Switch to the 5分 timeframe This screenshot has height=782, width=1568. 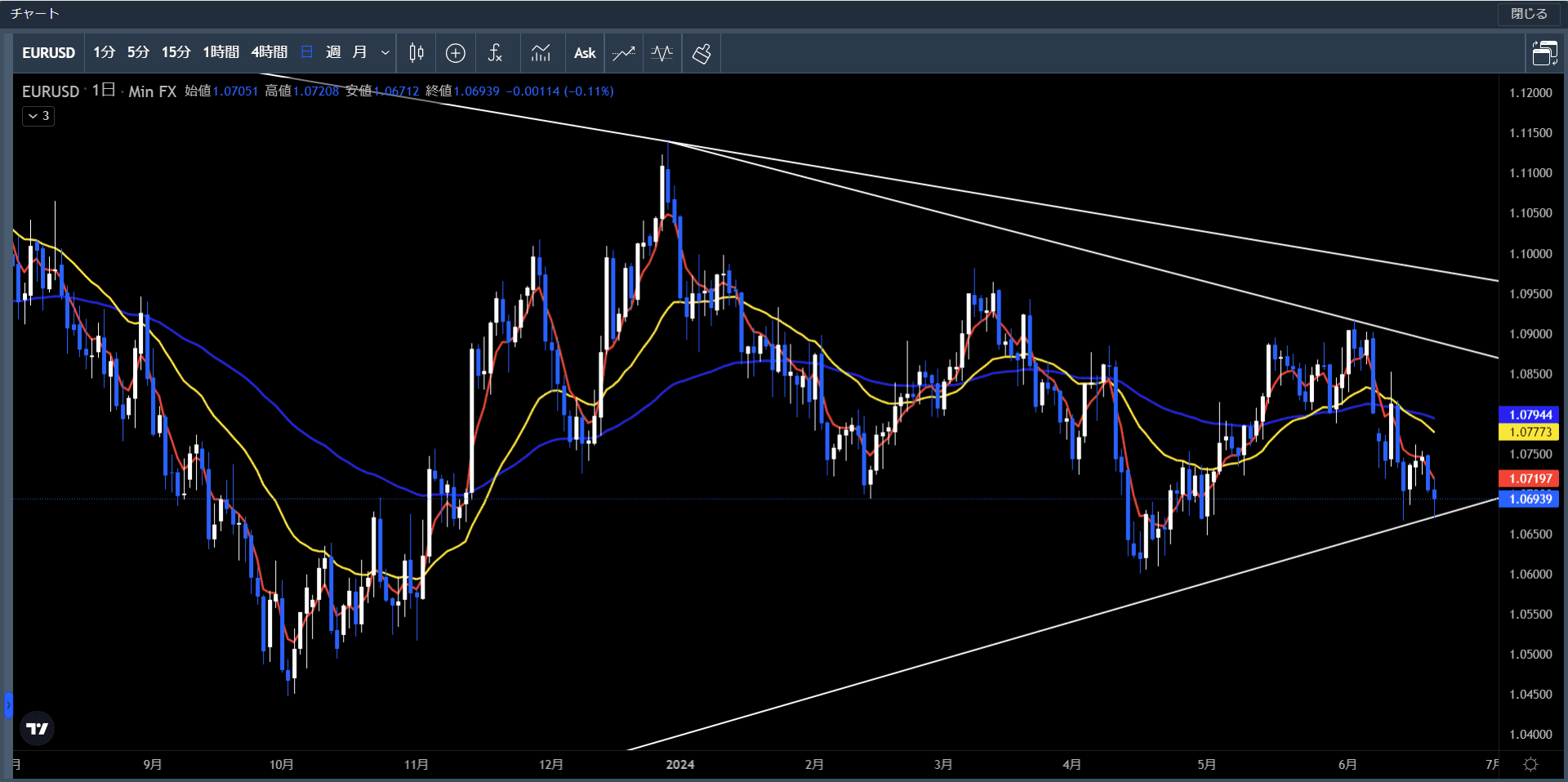[x=138, y=52]
